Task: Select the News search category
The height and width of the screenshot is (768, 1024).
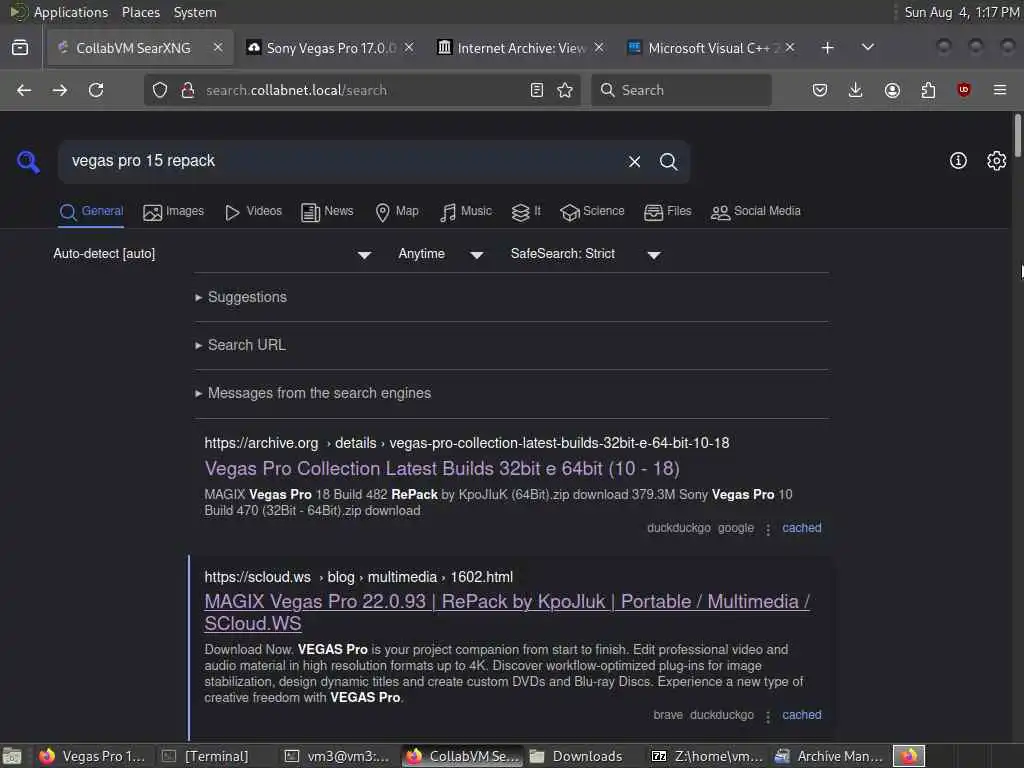Action: point(327,212)
